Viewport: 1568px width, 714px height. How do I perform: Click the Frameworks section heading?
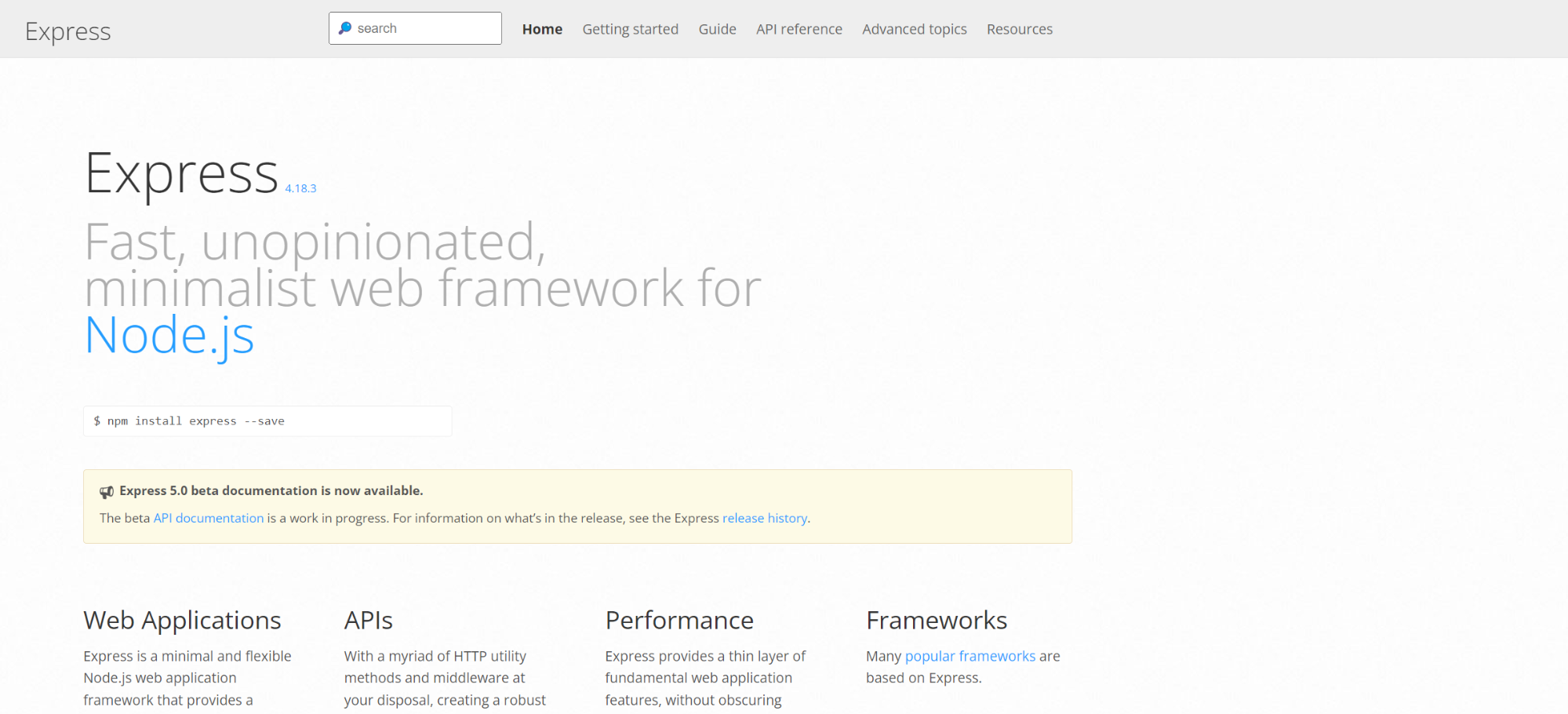point(937,620)
